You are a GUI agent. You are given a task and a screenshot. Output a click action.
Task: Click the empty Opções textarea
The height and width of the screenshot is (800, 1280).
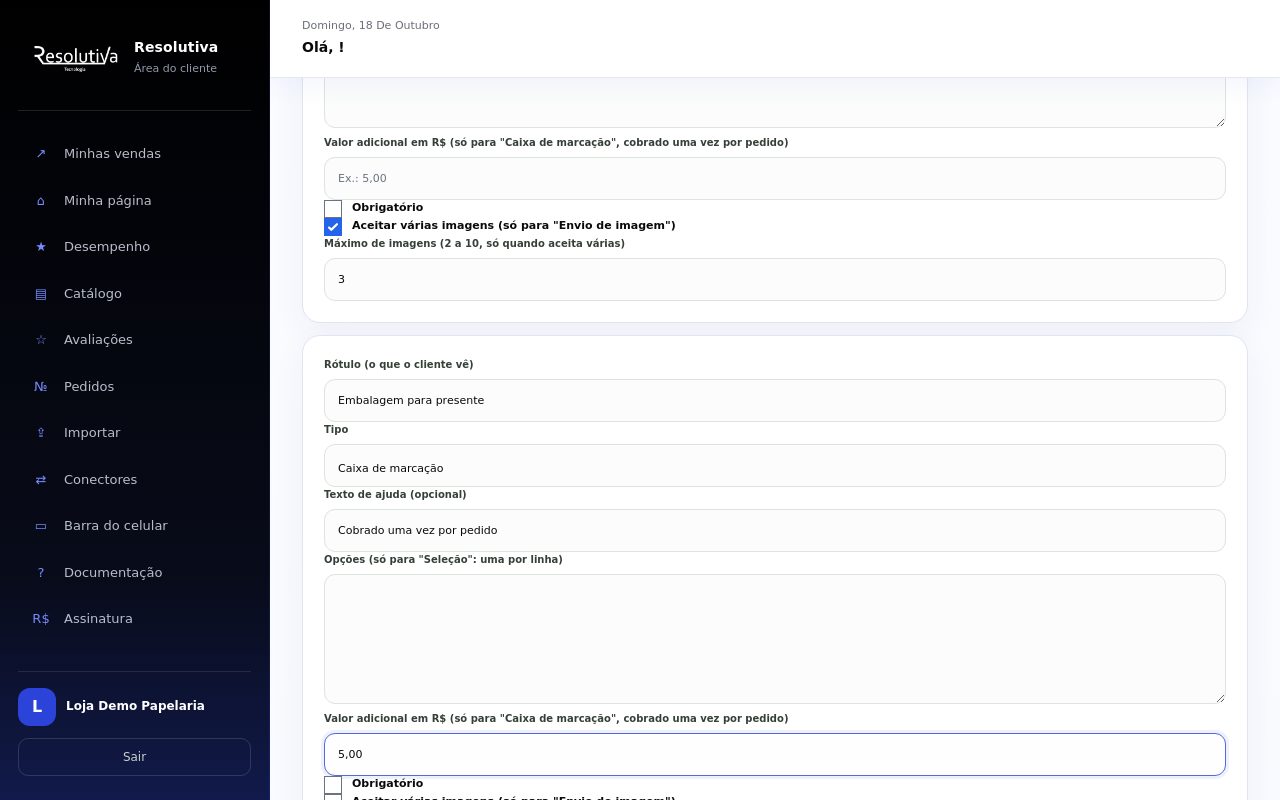pos(775,639)
